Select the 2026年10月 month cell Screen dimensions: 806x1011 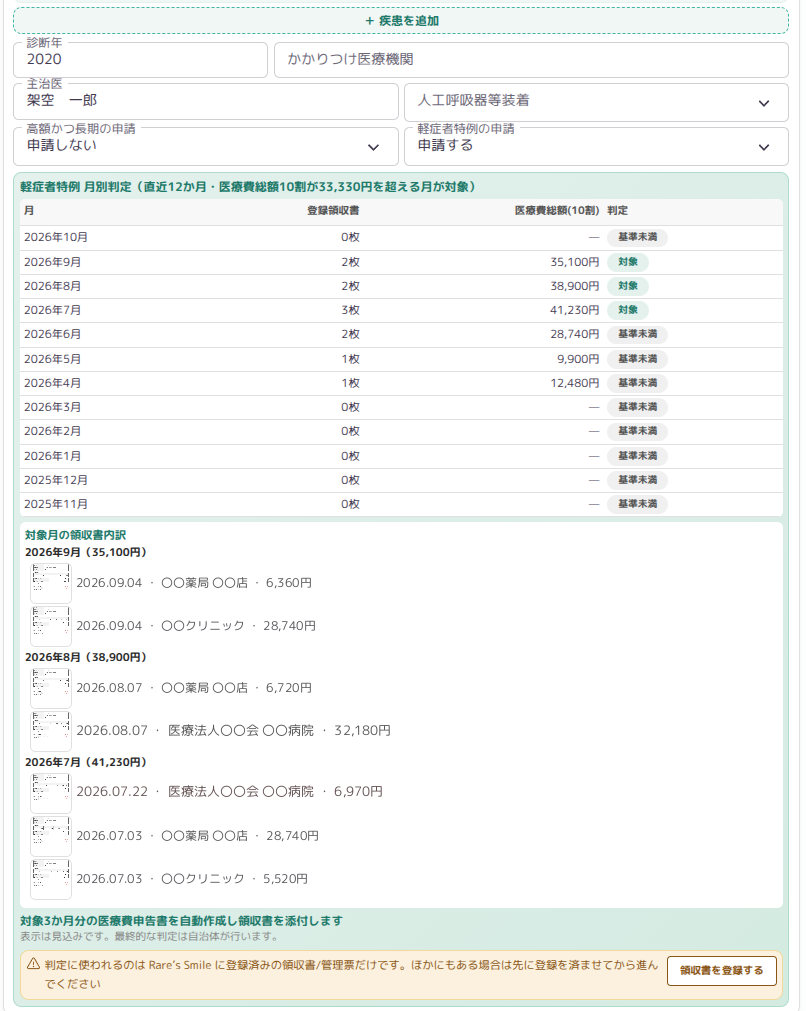[x=55, y=237]
